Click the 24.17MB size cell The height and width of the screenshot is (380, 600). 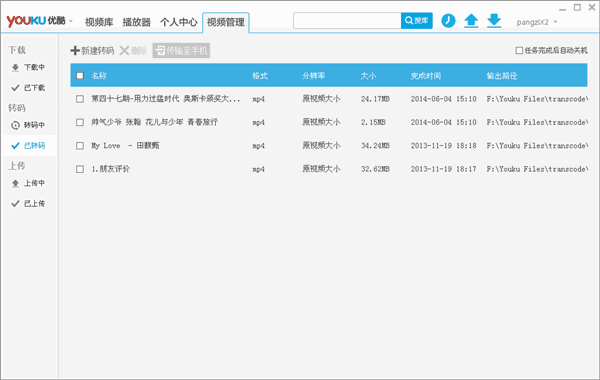coord(375,99)
